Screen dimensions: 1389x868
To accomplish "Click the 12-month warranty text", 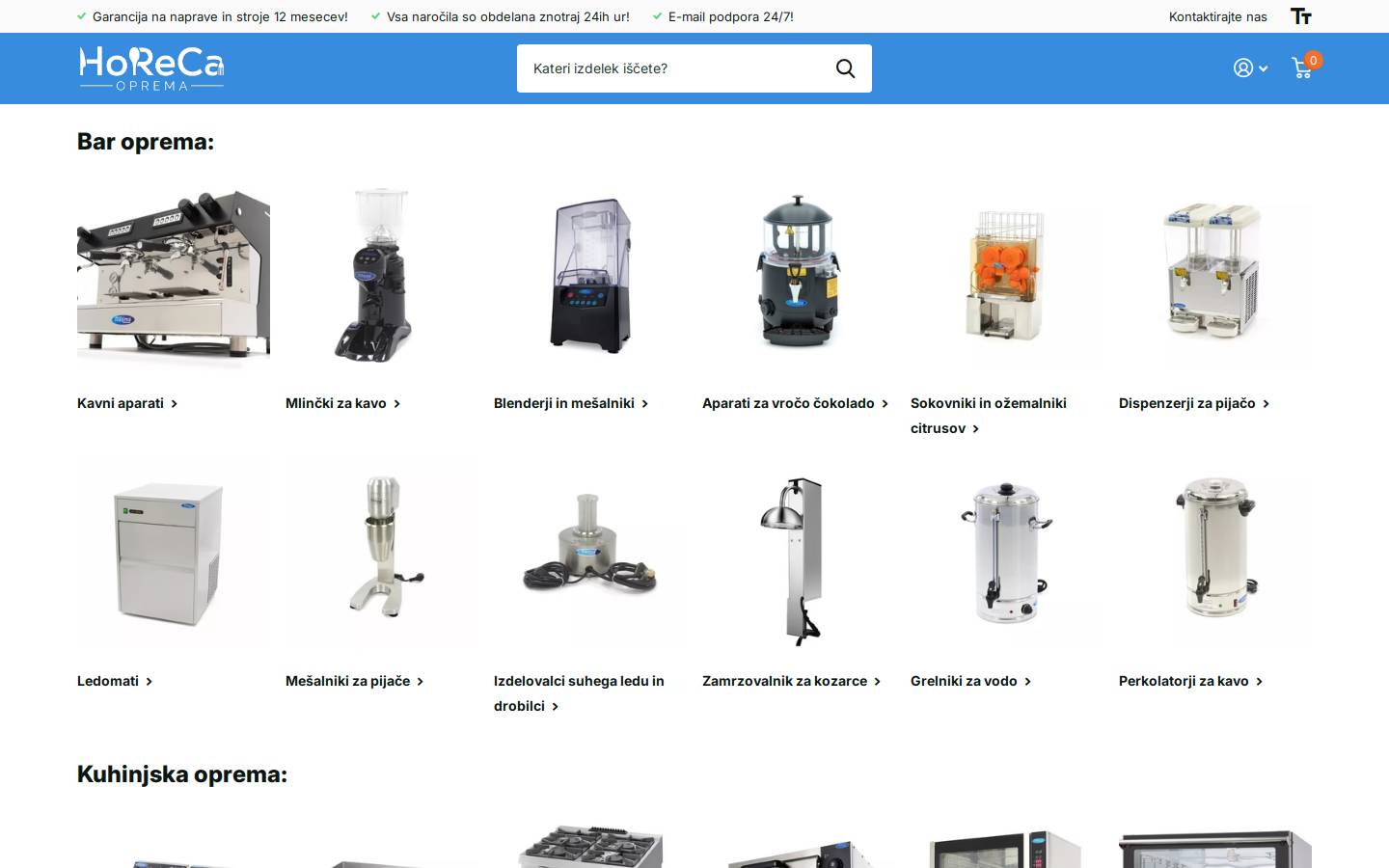I will (220, 16).
